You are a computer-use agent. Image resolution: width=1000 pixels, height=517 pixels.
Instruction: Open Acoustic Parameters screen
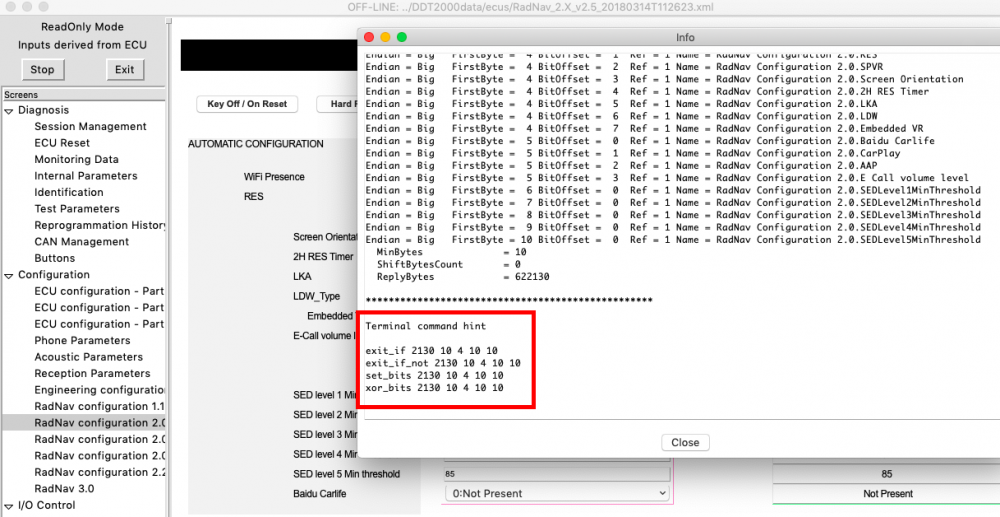pos(89,357)
